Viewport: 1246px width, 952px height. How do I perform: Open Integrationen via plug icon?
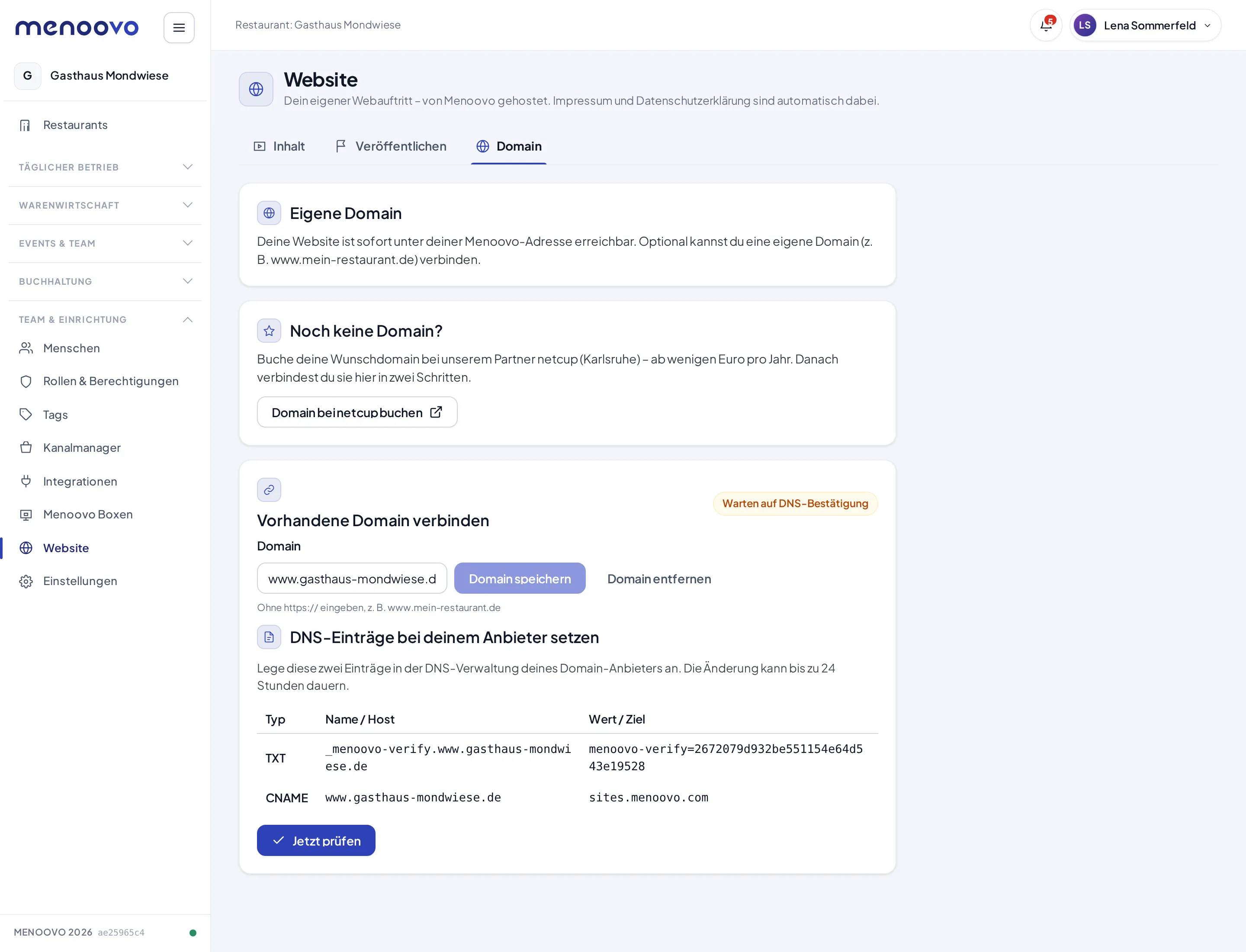click(26, 481)
